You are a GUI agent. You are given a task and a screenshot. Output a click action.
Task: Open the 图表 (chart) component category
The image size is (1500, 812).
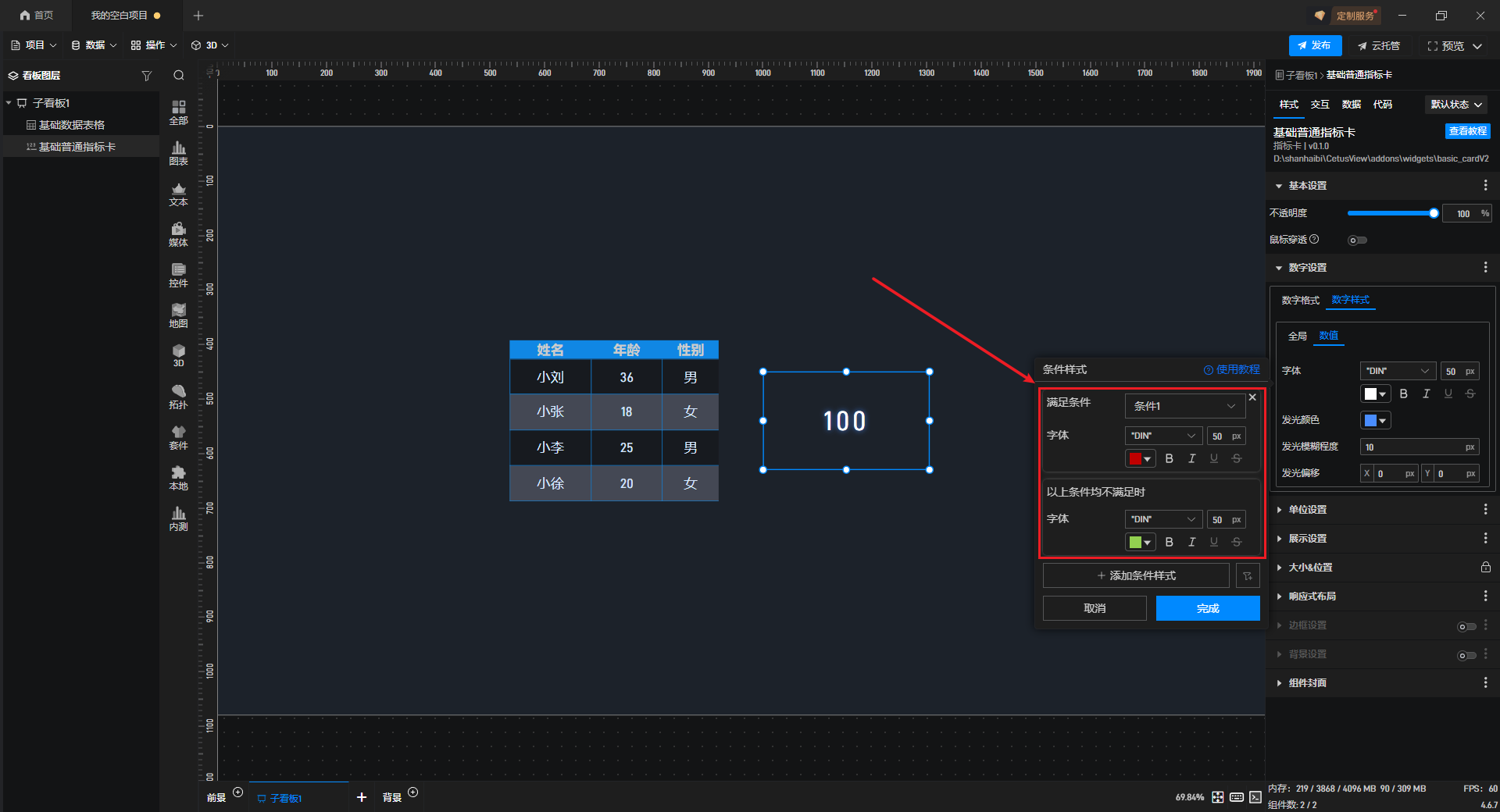pos(178,153)
